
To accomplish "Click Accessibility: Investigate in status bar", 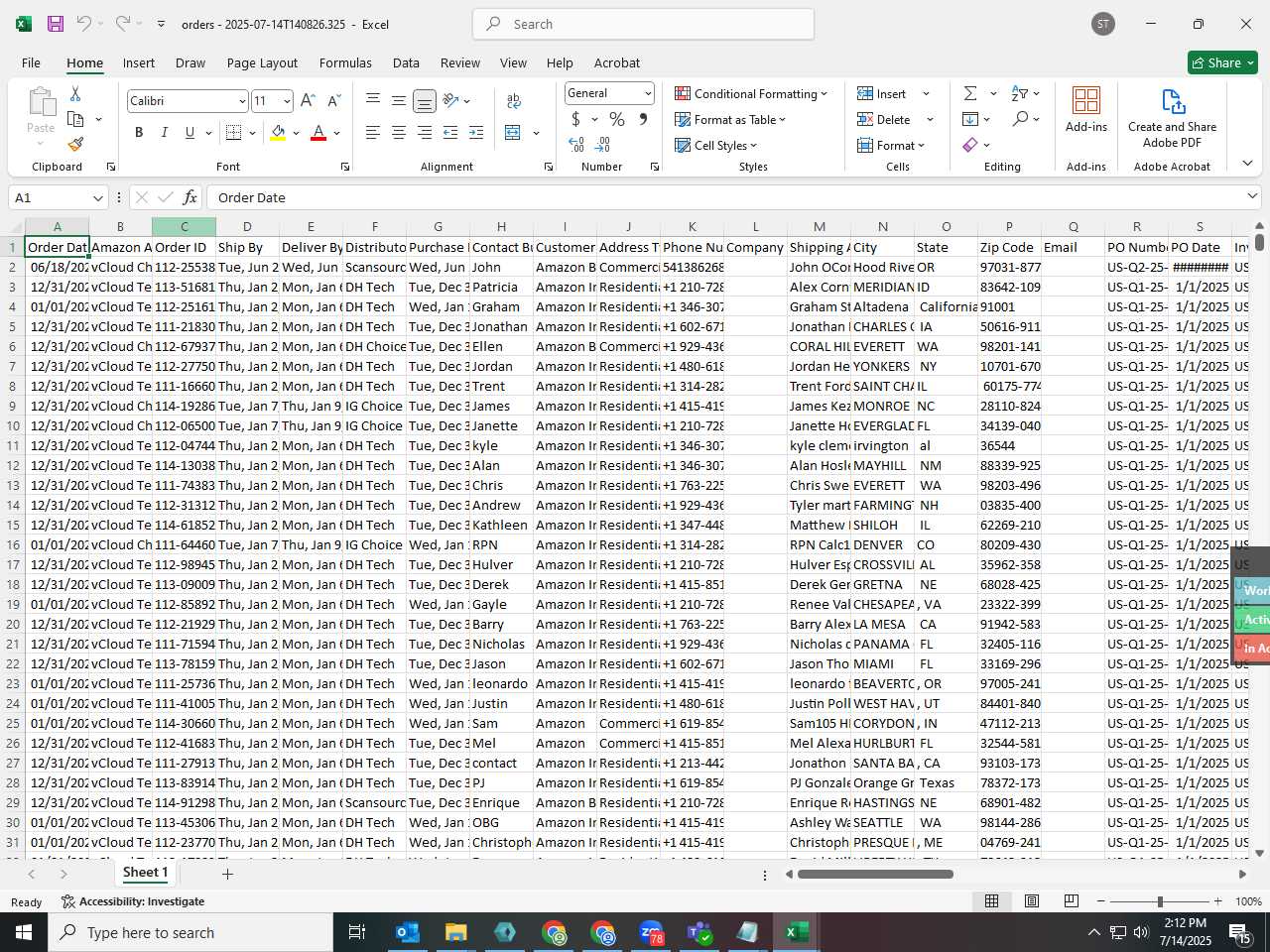I will (x=133, y=901).
